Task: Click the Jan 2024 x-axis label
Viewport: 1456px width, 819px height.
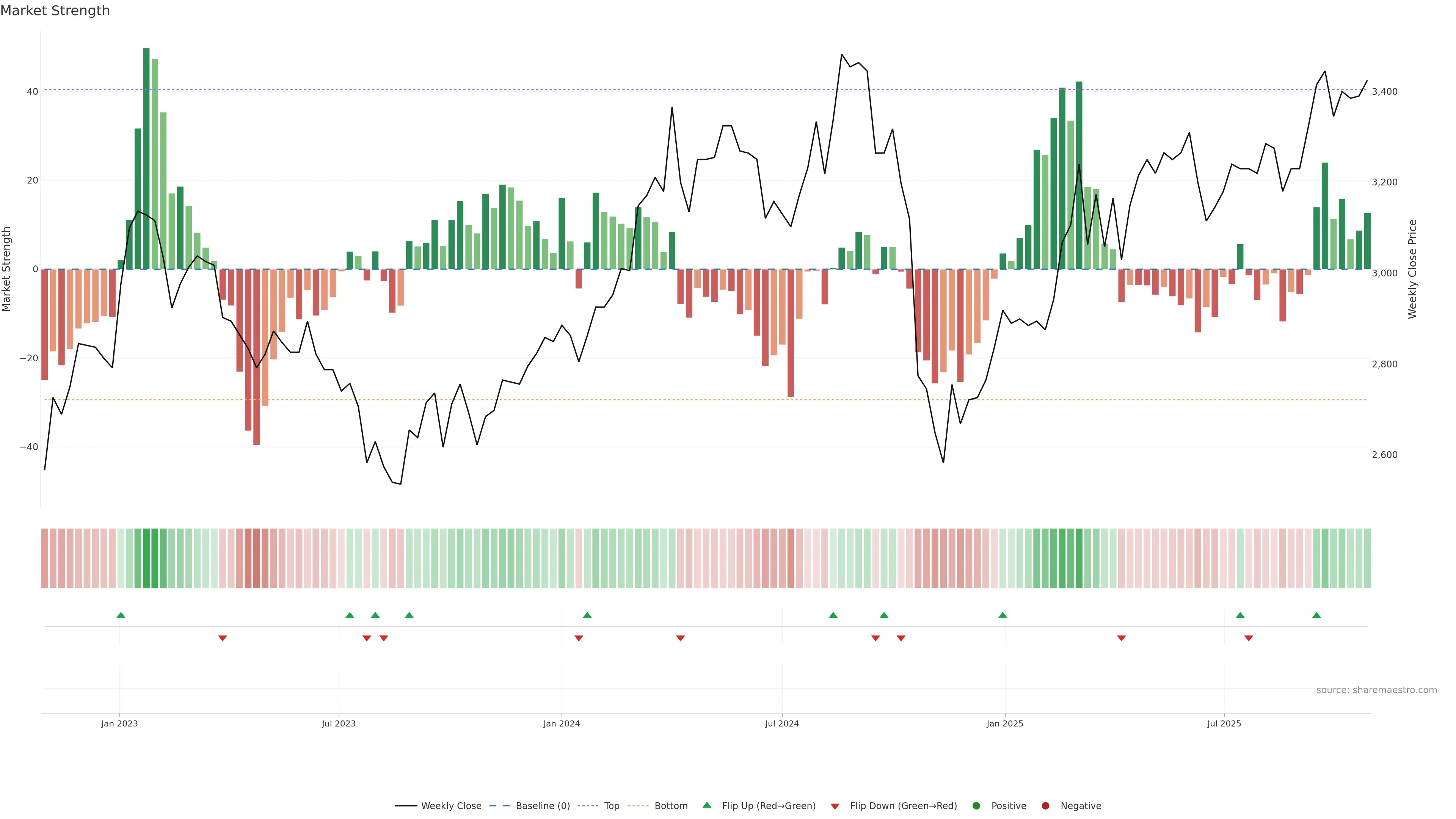Action: (x=561, y=723)
